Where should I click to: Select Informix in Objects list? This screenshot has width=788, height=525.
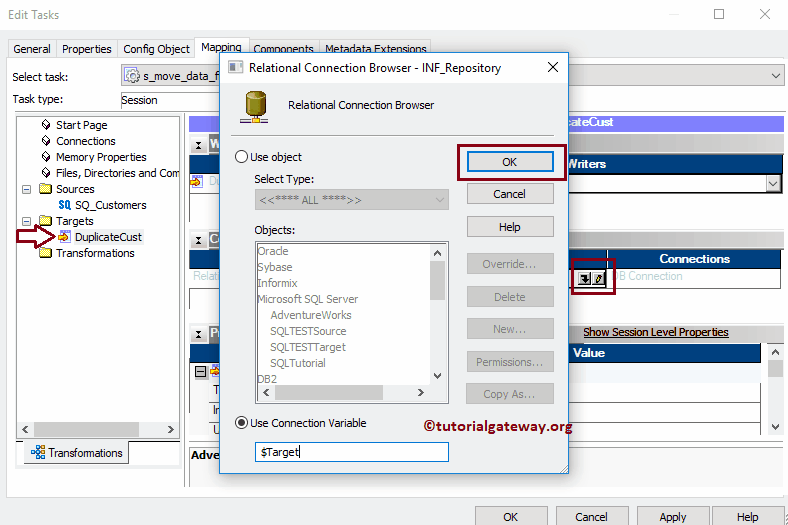tap(277, 283)
